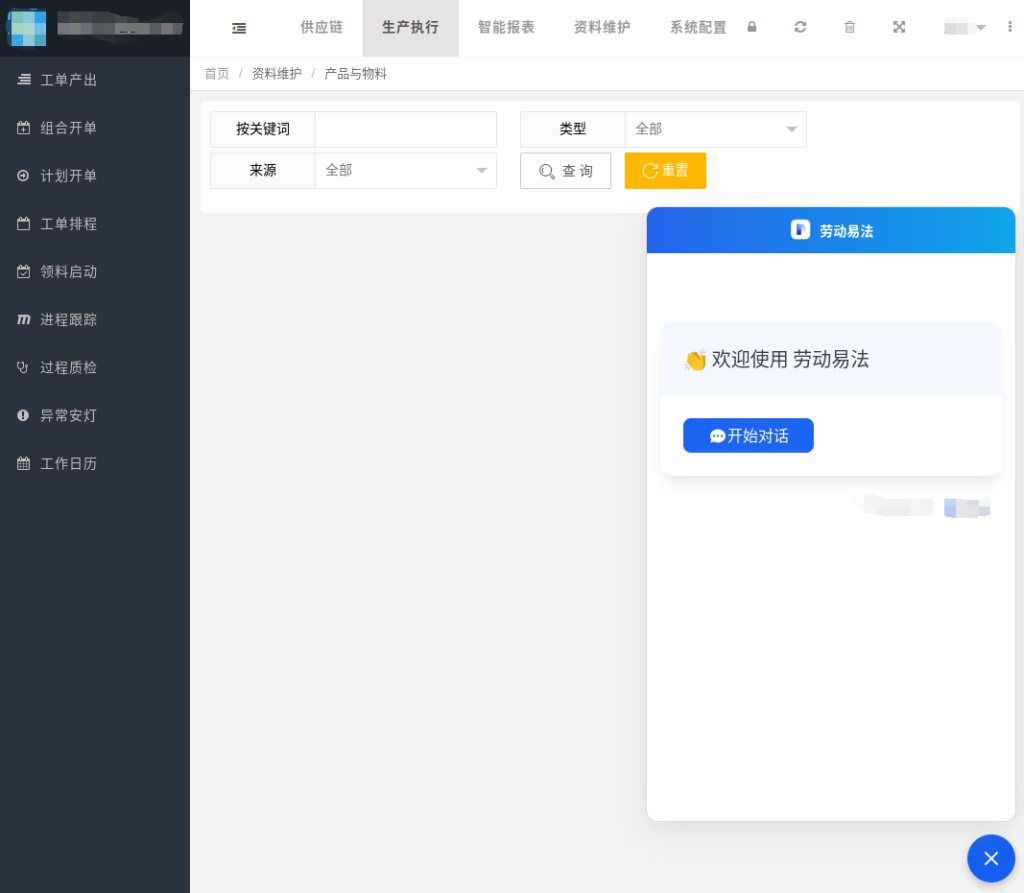
Task: Click the lock screen icon
Action: pyautogui.click(x=752, y=27)
